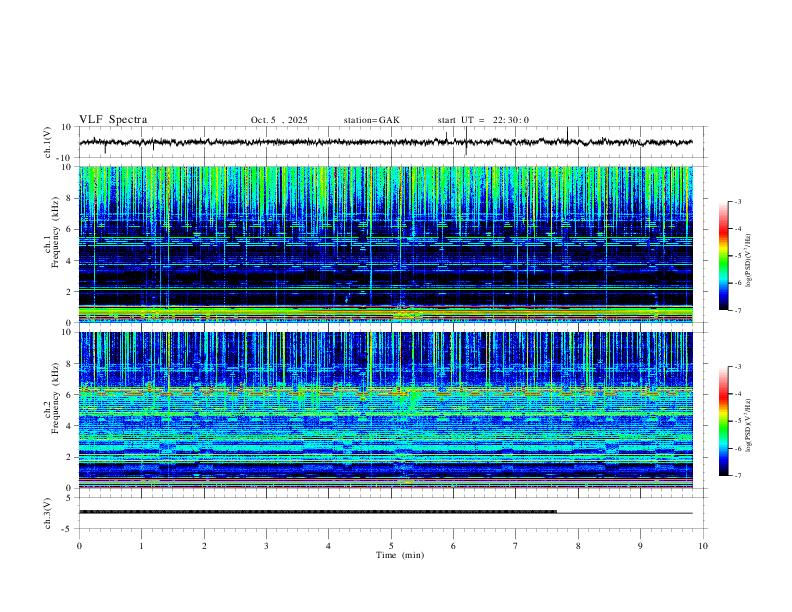Screen dimensions: 792x612
Task: Click the 'start UT = 22:30:0' text
Action: pyautogui.click(x=483, y=120)
